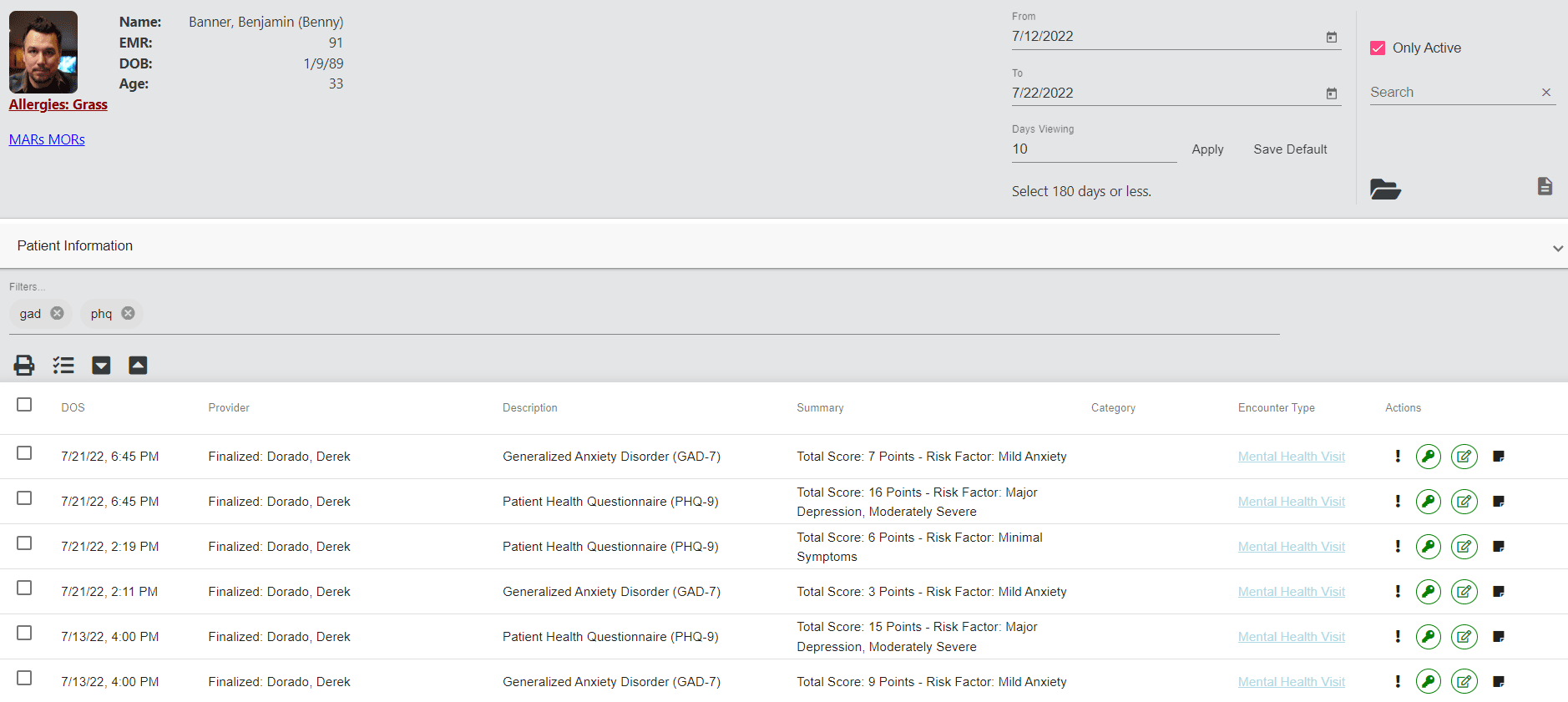Click the open folder icon
The image size is (1568, 702).
tap(1385, 189)
